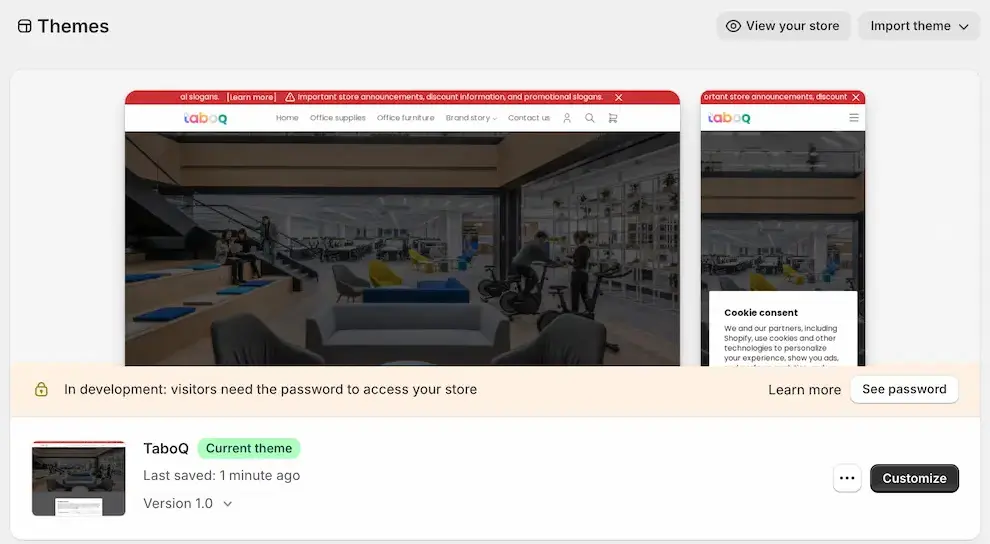Image resolution: width=990 pixels, height=544 pixels.
Task: Click the eye icon in View your store
Action: pos(733,26)
